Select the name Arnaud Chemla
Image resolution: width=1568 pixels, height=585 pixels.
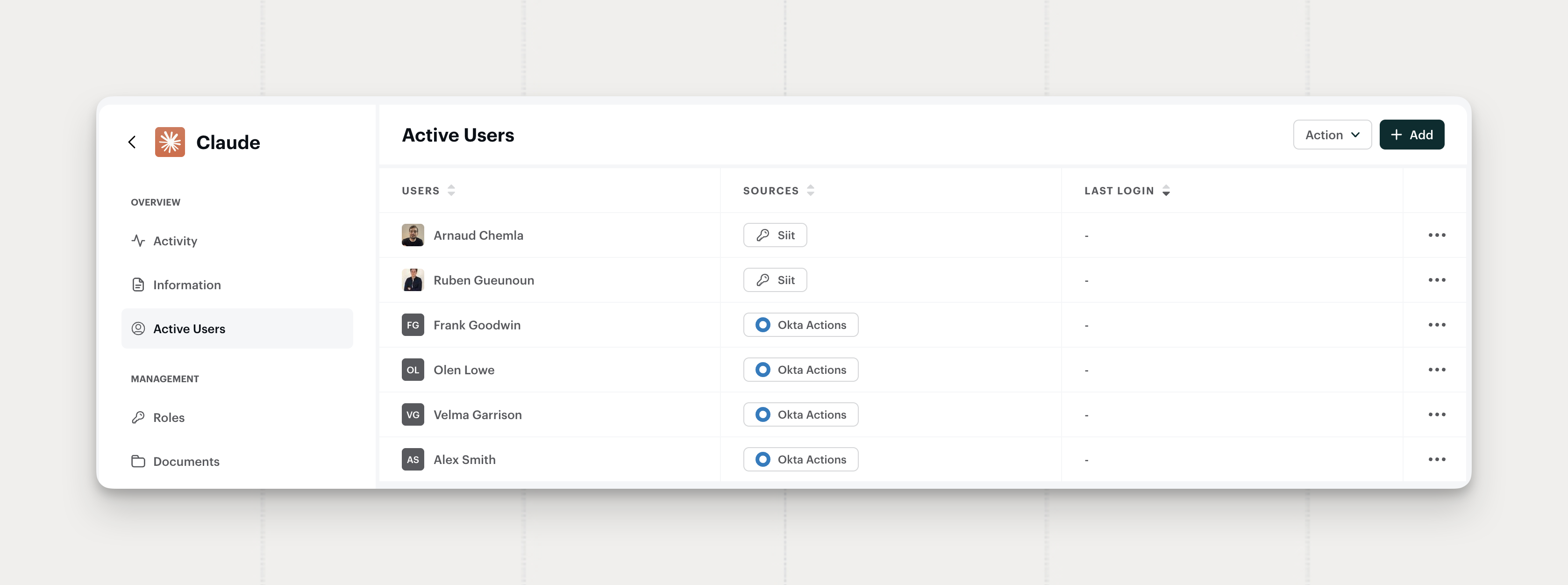(x=478, y=235)
